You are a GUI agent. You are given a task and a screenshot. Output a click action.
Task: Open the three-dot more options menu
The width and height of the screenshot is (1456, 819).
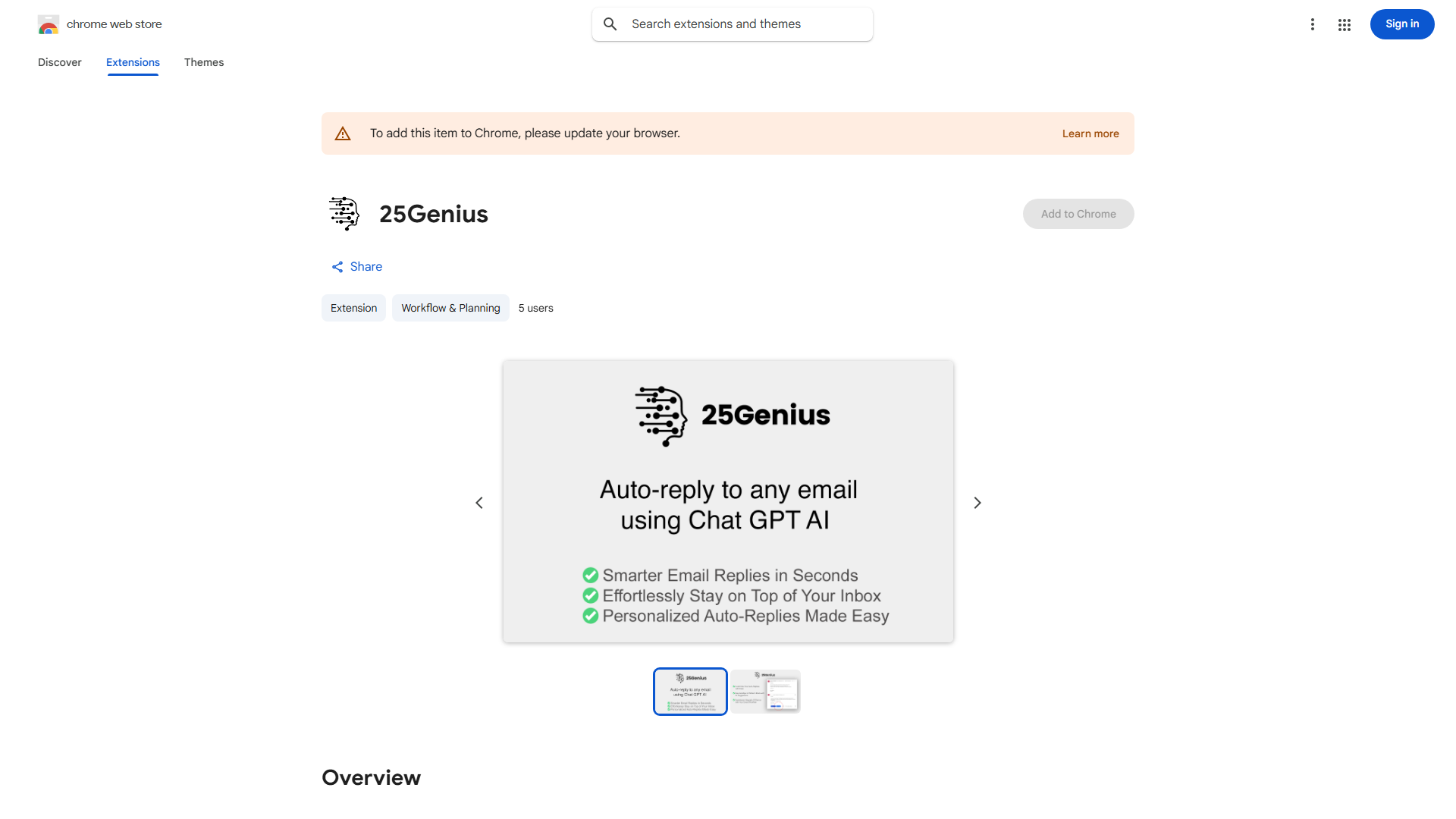coord(1312,24)
